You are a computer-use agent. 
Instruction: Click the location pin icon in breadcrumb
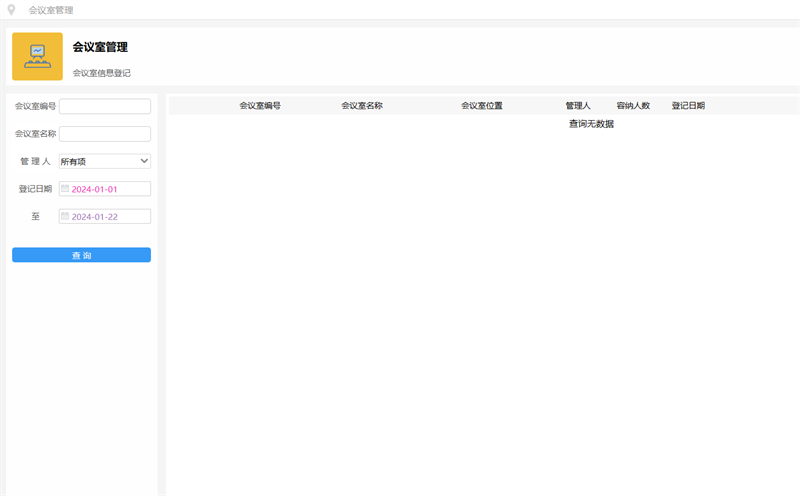[x=12, y=10]
